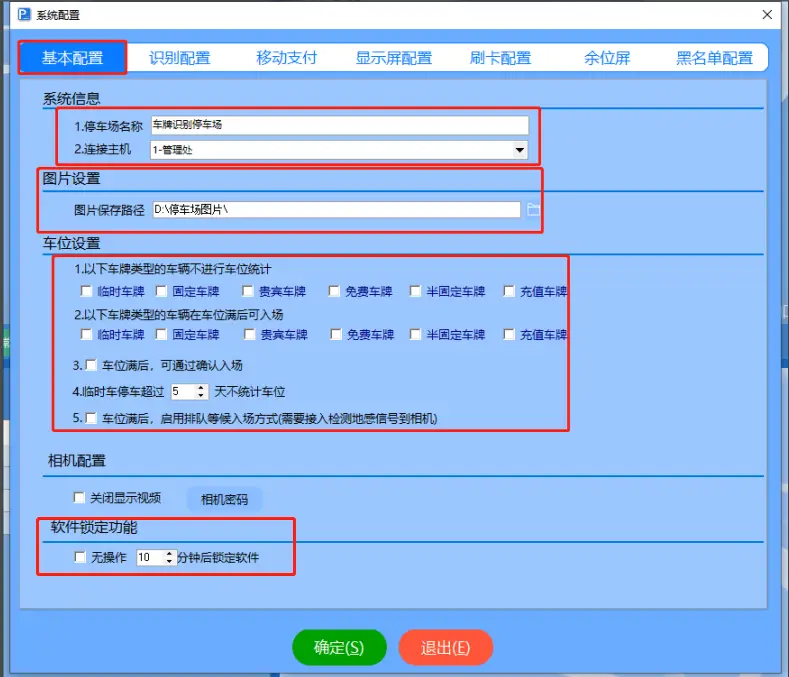The height and width of the screenshot is (677, 789).
Task: Check 充值车牌 under 不进行车位统计
Action: pyautogui.click(x=509, y=291)
